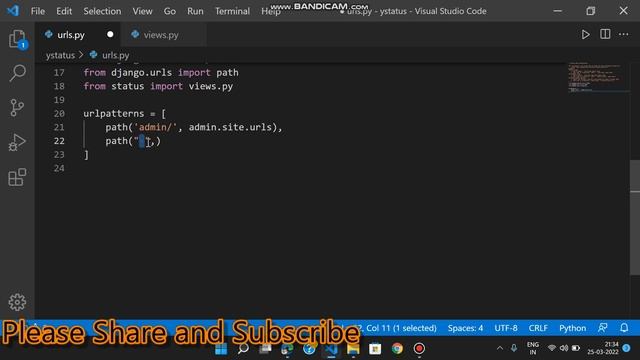Switch to the urls.py tab
Viewport: 640px width, 360px height.
78,35
